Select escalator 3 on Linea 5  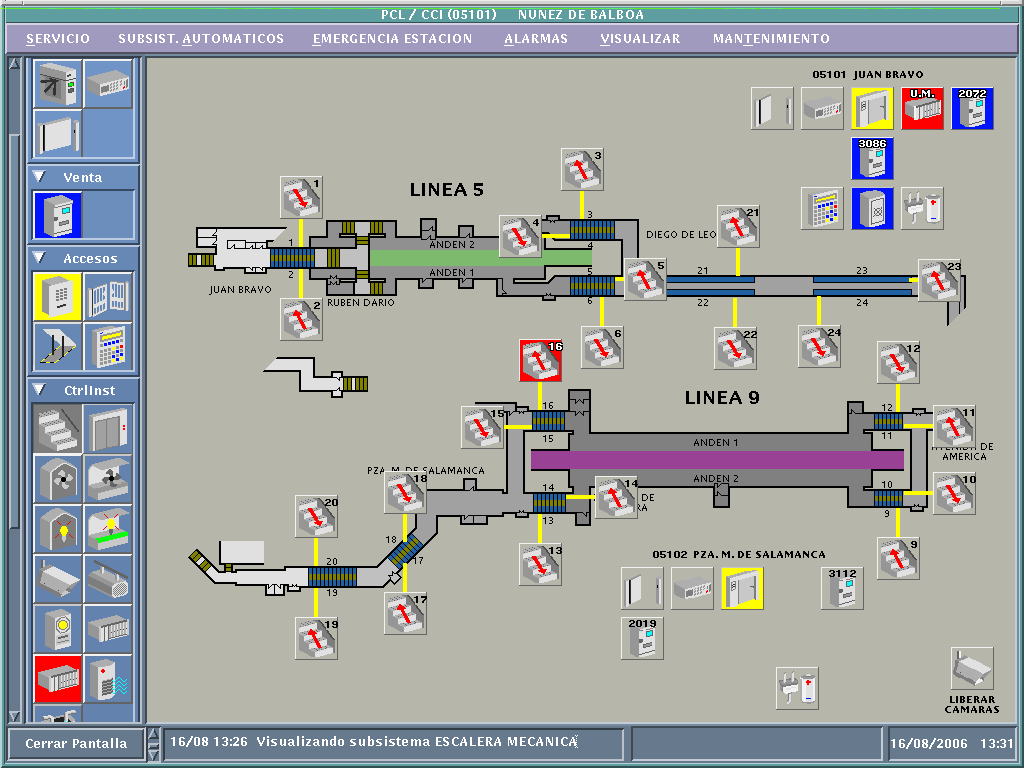coord(581,170)
